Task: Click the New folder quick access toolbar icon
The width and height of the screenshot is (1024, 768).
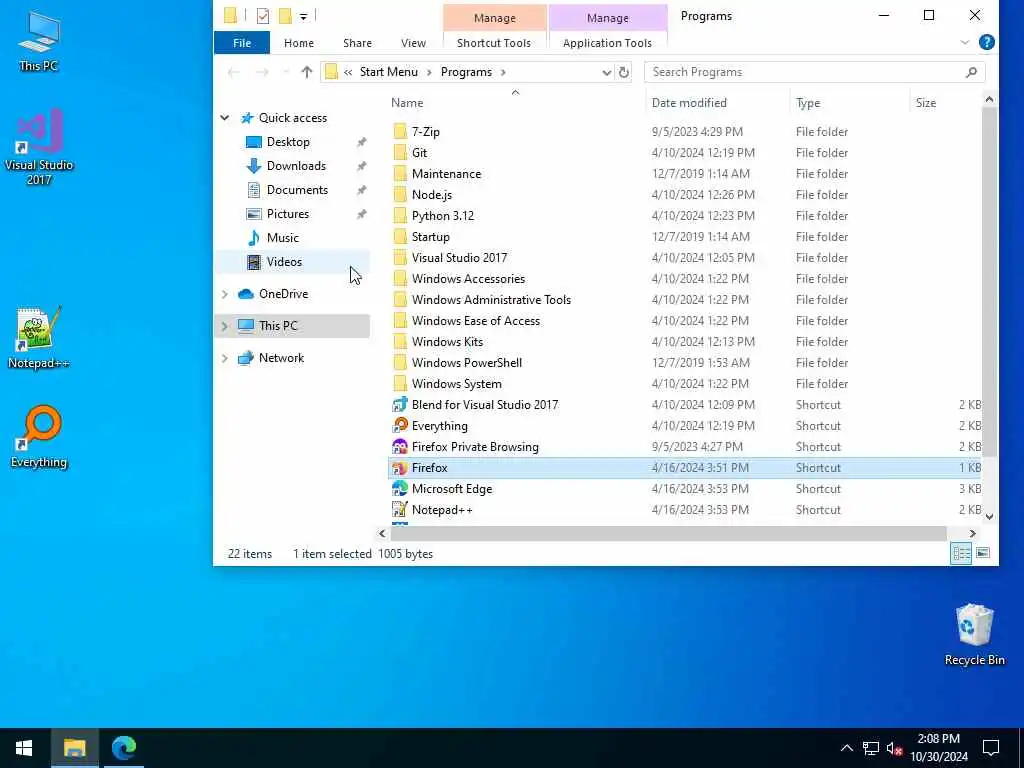Action: click(285, 16)
